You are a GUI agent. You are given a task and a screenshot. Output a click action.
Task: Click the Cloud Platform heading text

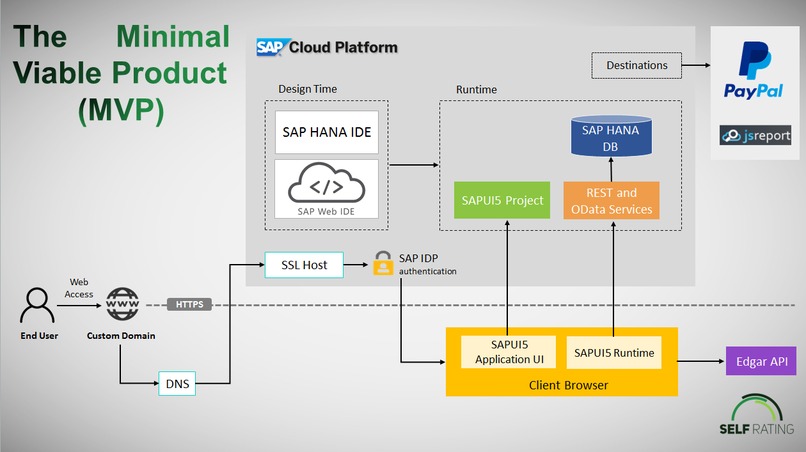click(343, 47)
